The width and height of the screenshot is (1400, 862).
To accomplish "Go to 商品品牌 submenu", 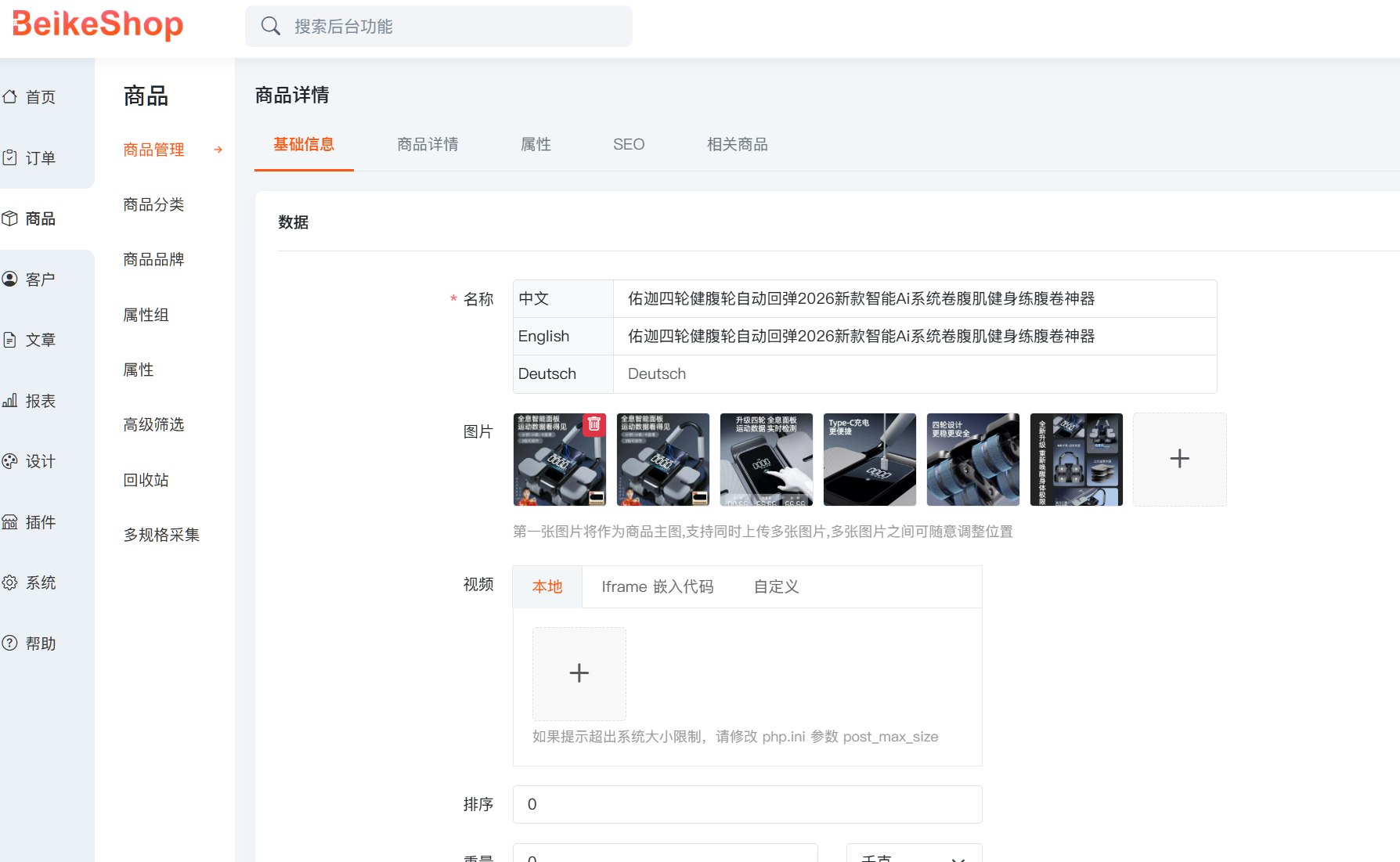I will (x=153, y=259).
